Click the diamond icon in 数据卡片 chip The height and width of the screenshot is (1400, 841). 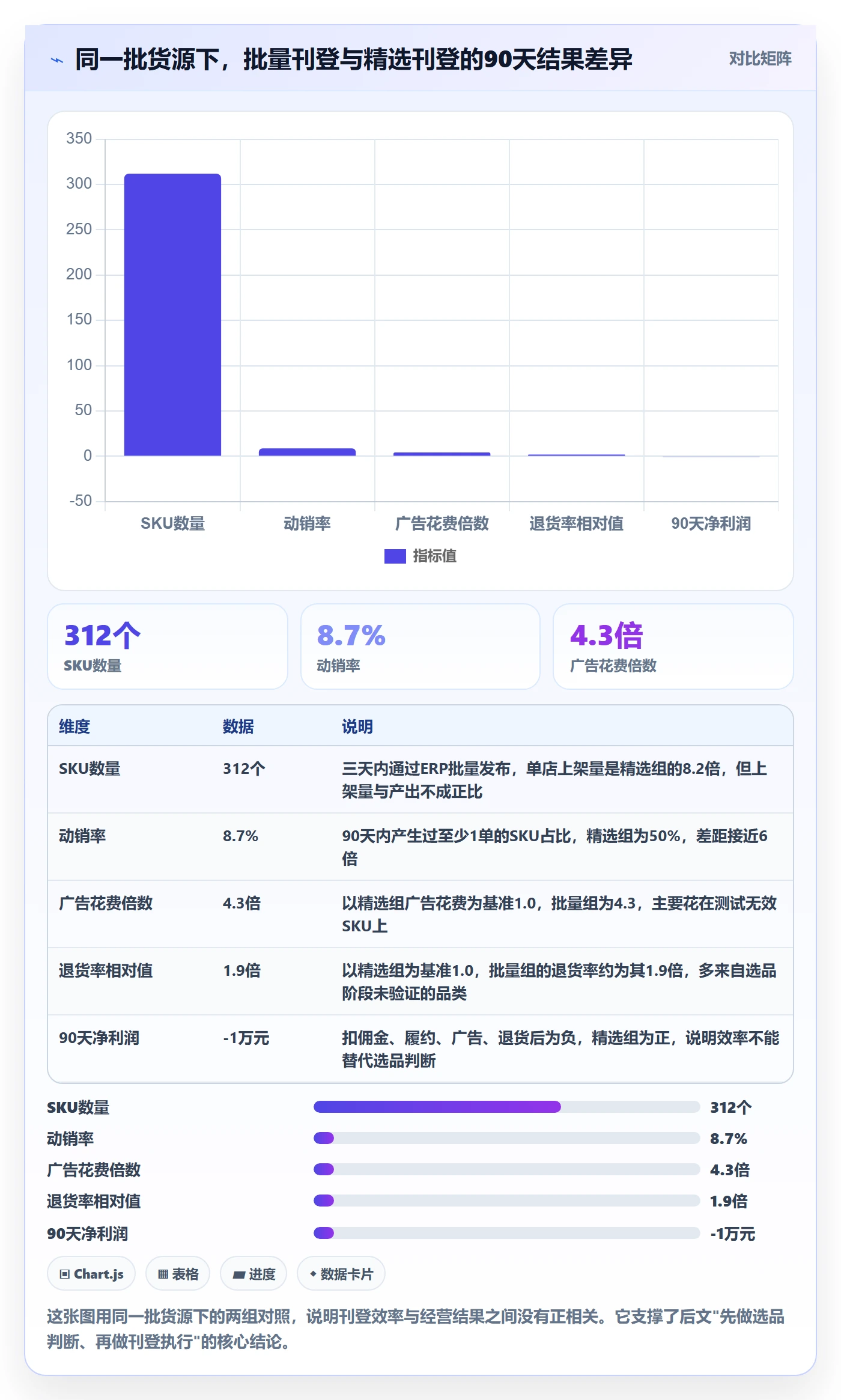point(313,1273)
